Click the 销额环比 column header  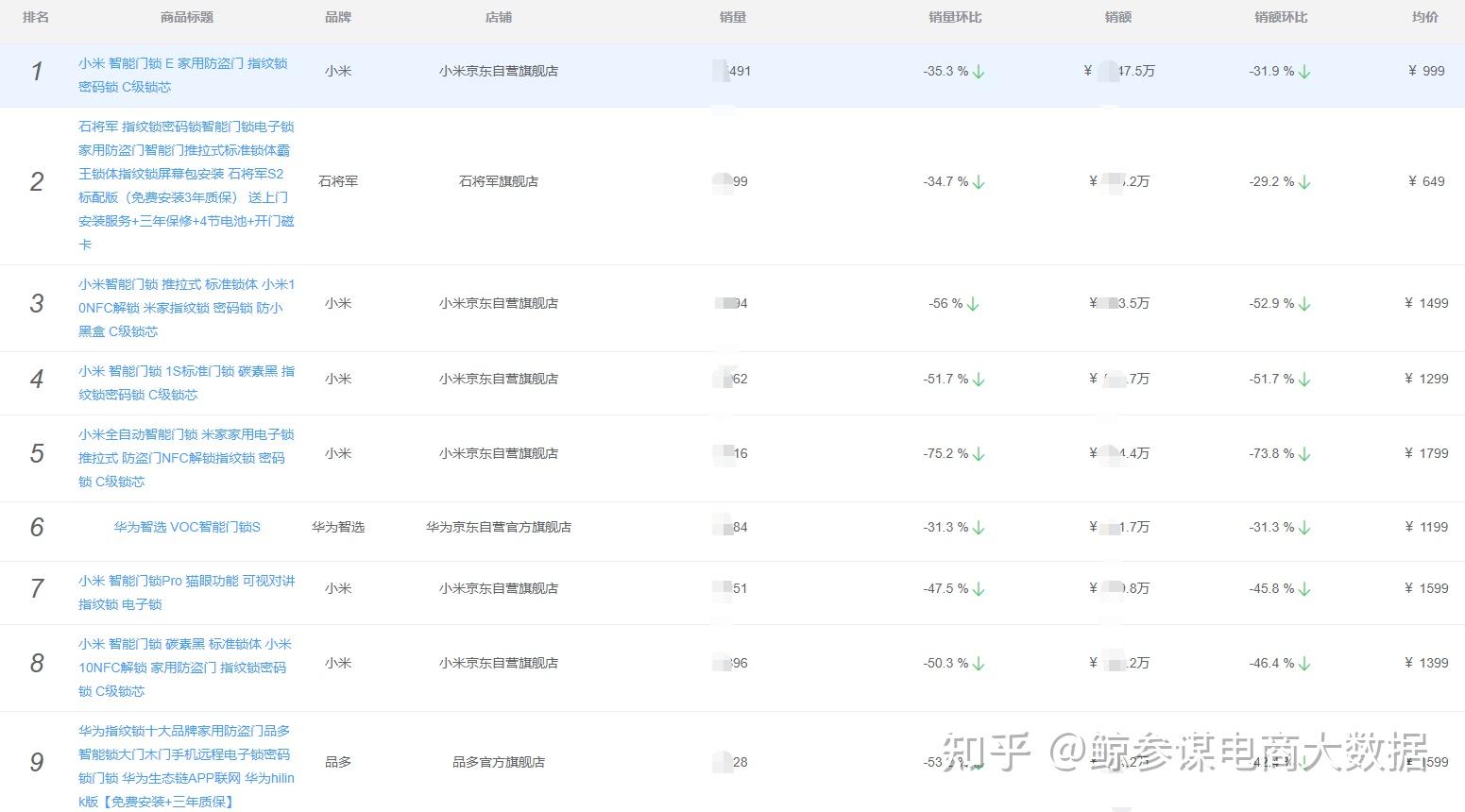click(x=1282, y=17)
